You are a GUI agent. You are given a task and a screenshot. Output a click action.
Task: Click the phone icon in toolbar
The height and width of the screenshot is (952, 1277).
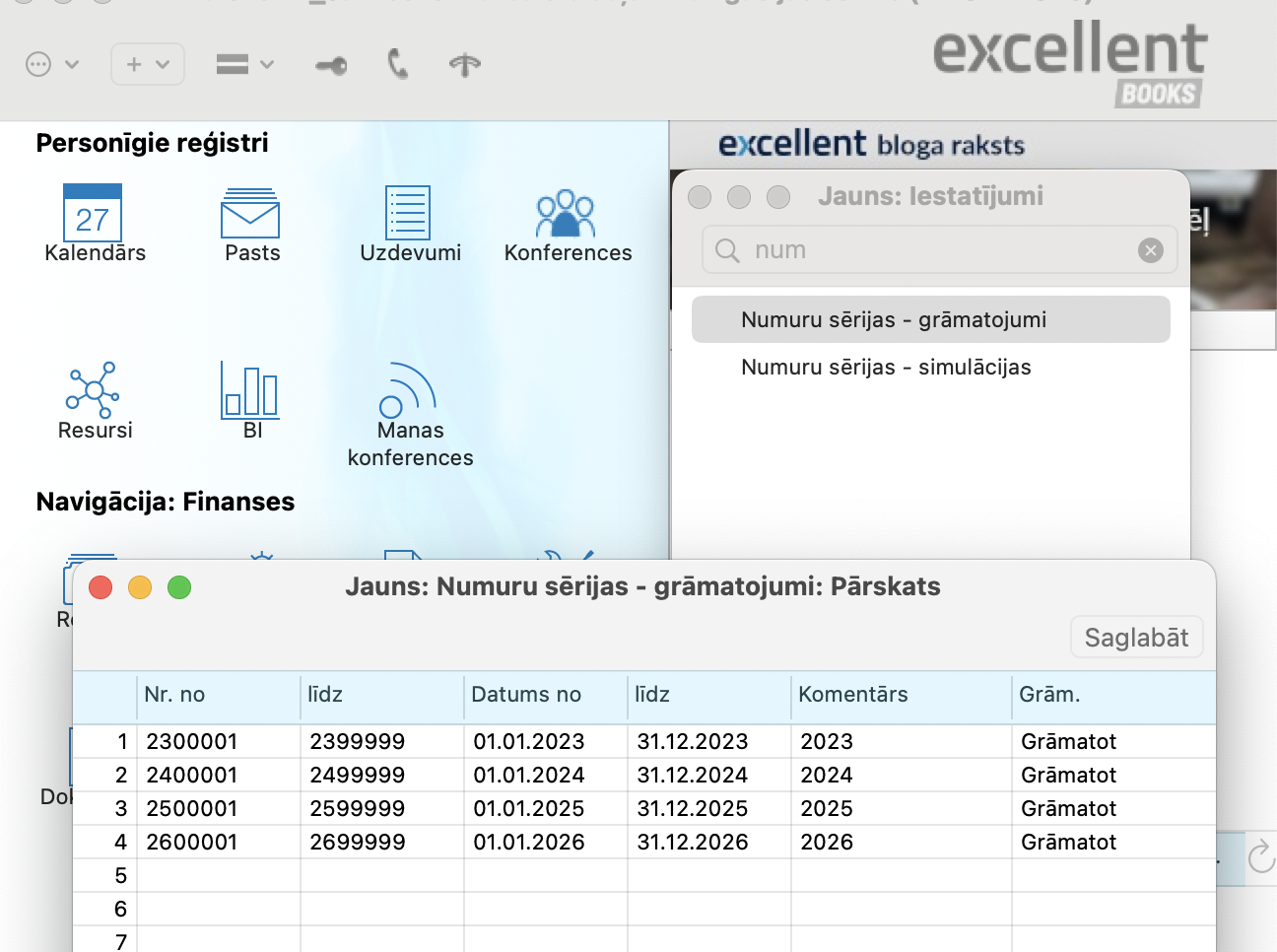pos(397,65)
